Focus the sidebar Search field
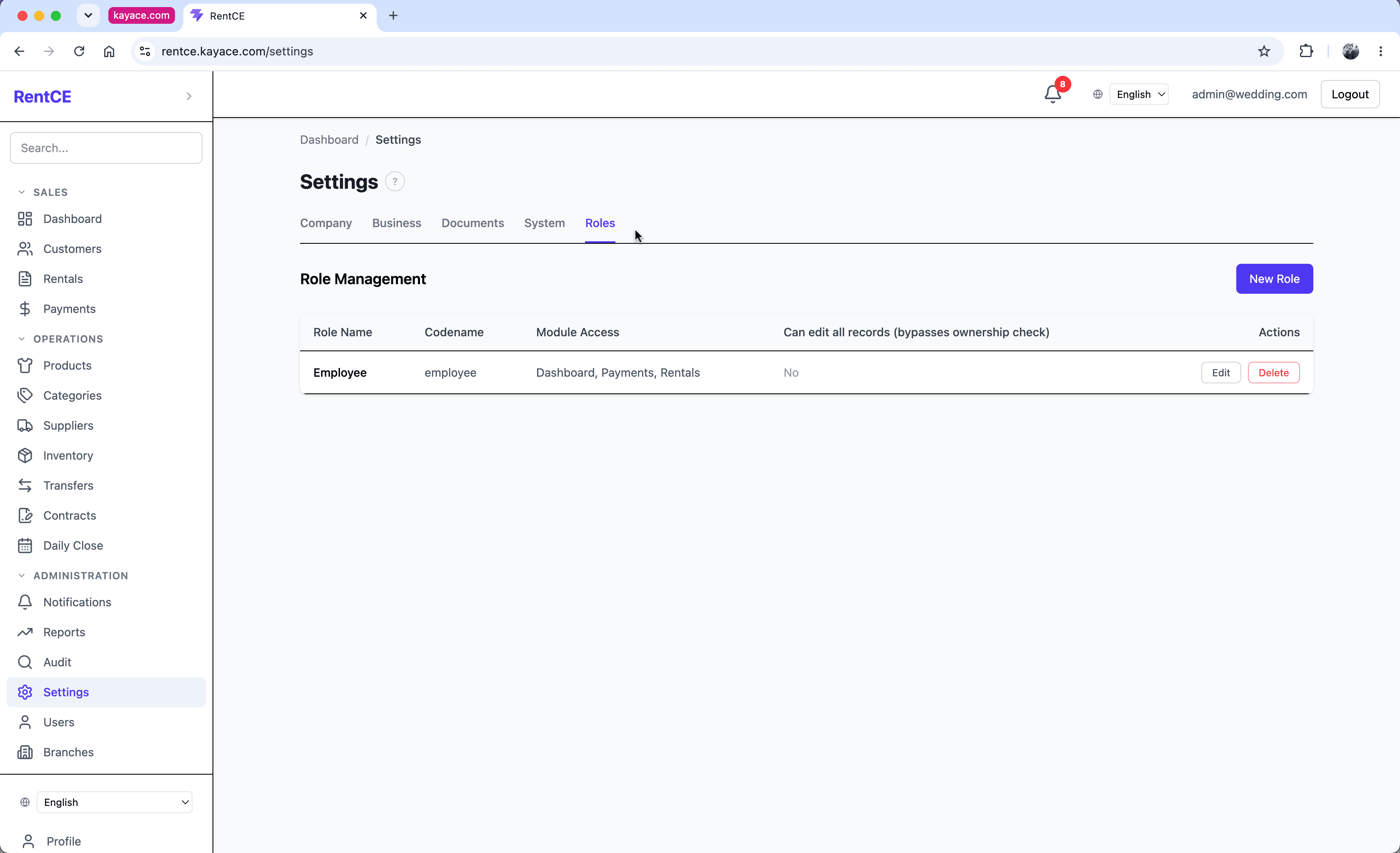The image size is (1400, 853). click(x=106, y=148)
